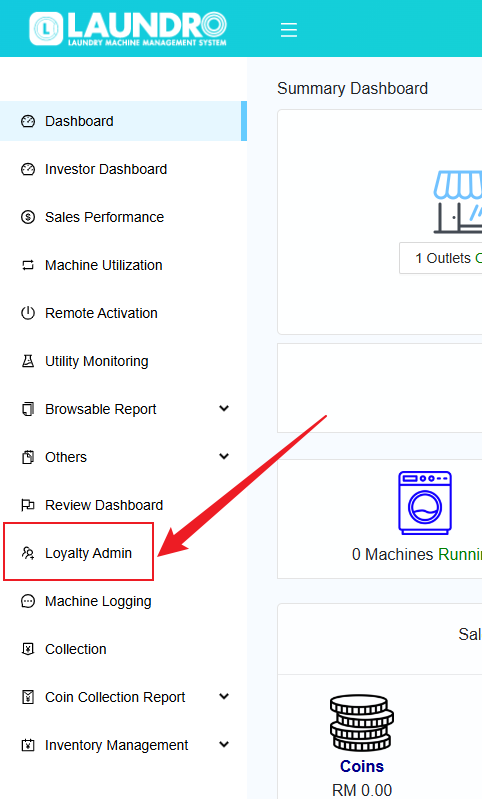Expand the Browsable Report submenu chevron
The height and width of the screenshot is (799, 482).
[224, 409]
